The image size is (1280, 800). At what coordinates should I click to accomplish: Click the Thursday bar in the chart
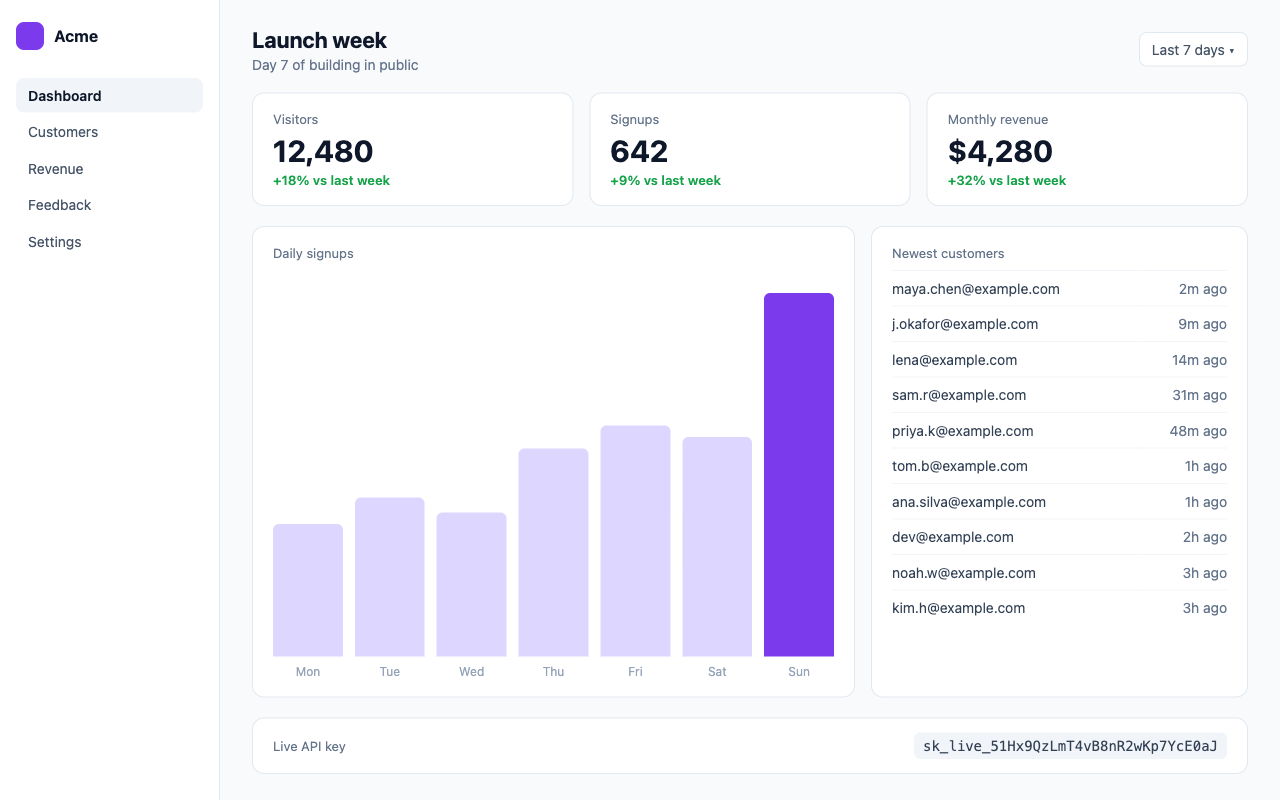(x=553, y=553)
